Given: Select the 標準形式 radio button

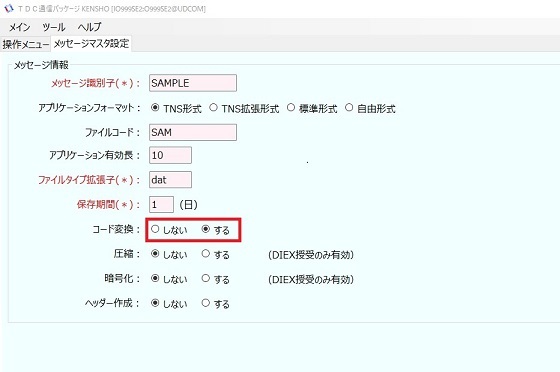Looking at the screenshot, I should (291, 107).
